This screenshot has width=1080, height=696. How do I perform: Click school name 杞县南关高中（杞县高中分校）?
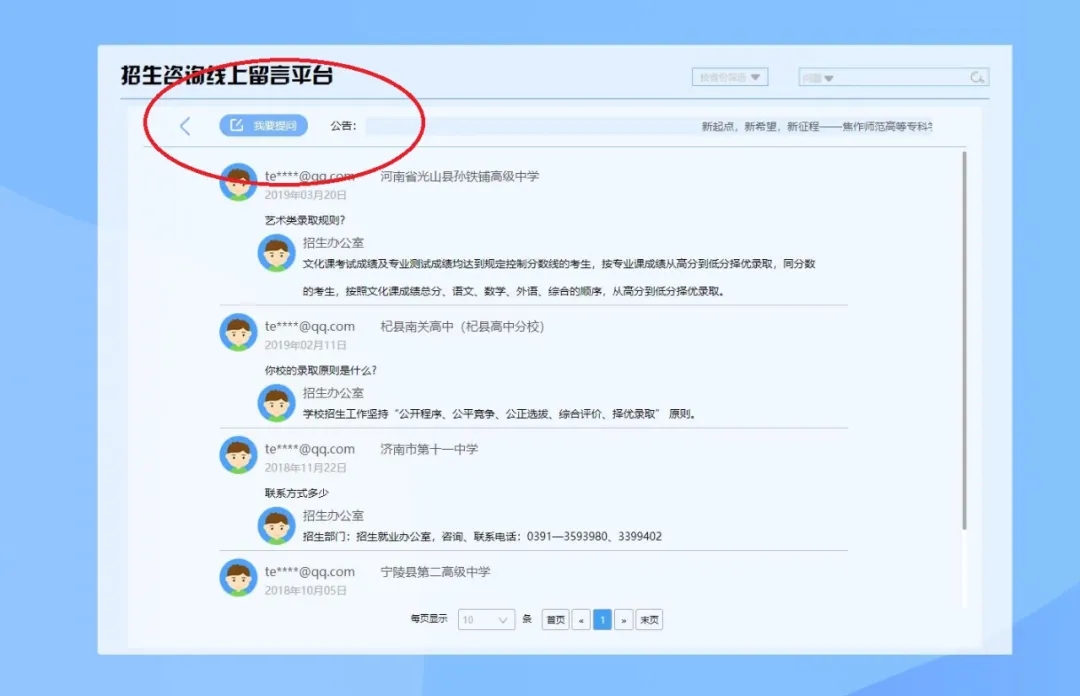[x=462, y=327]
